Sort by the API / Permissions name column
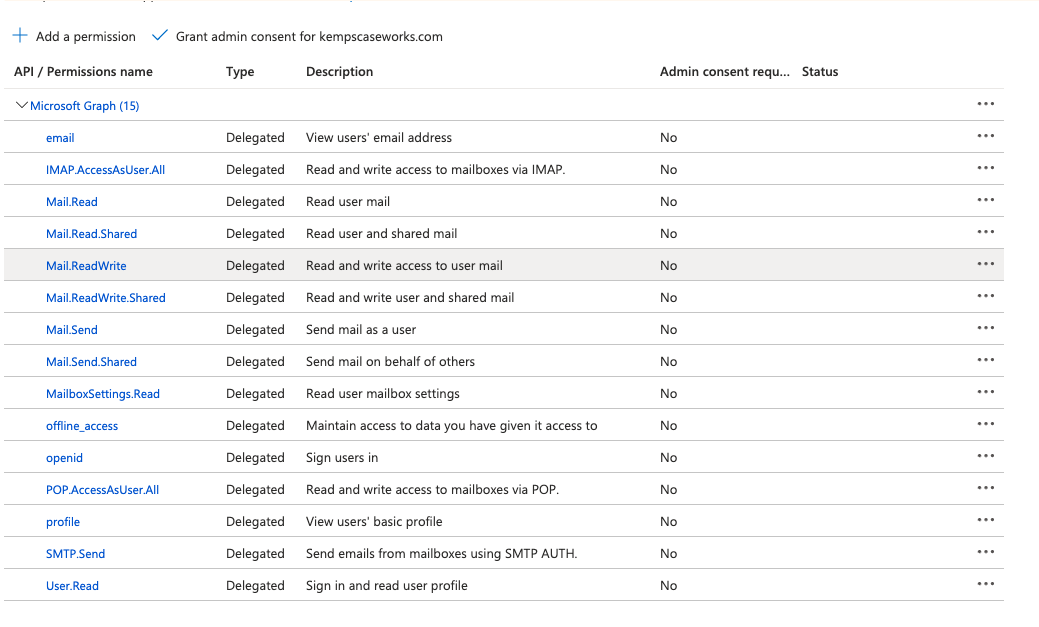This screenshot has height=627, width=1039. pyautogui.click(x=83, y=72)
